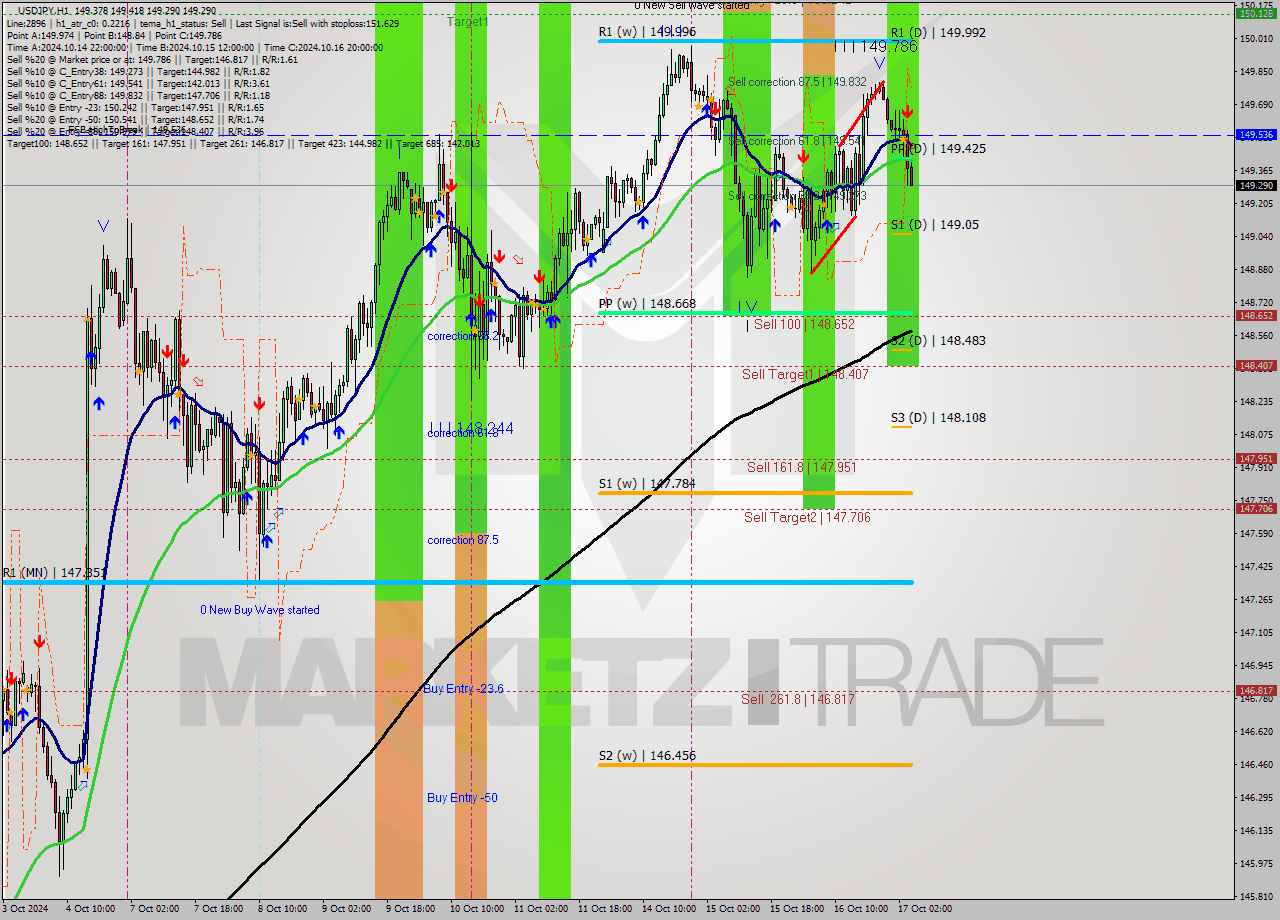Image resolution: width=1280 pixels, height=920 pixels.
Task: Click the blue 'correction 87.5' label
Action: [462, 540]
